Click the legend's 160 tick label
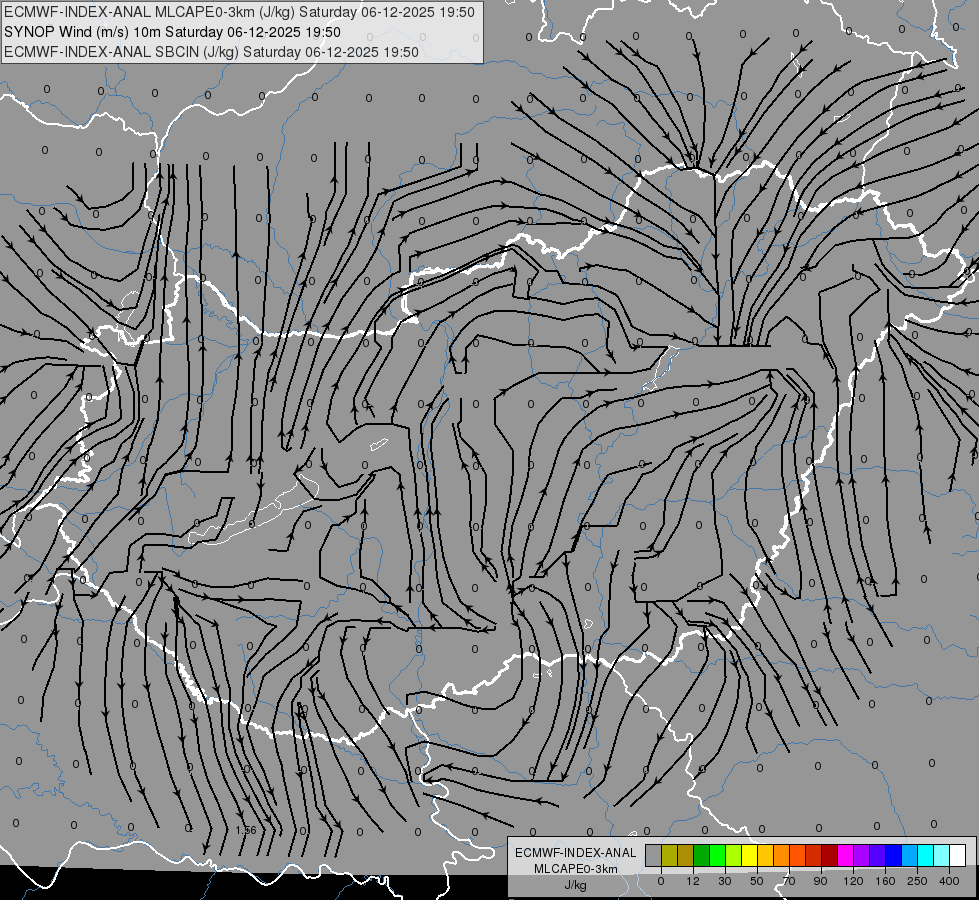This screenshot has height=900, width=979. [885, 881]
